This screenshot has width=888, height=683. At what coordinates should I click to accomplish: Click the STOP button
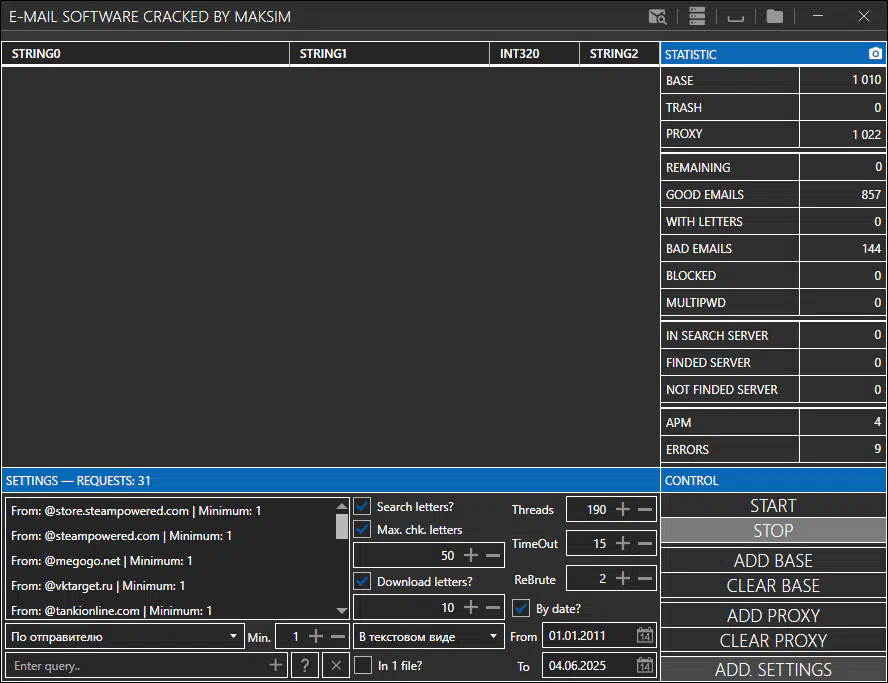pos(773,531)
